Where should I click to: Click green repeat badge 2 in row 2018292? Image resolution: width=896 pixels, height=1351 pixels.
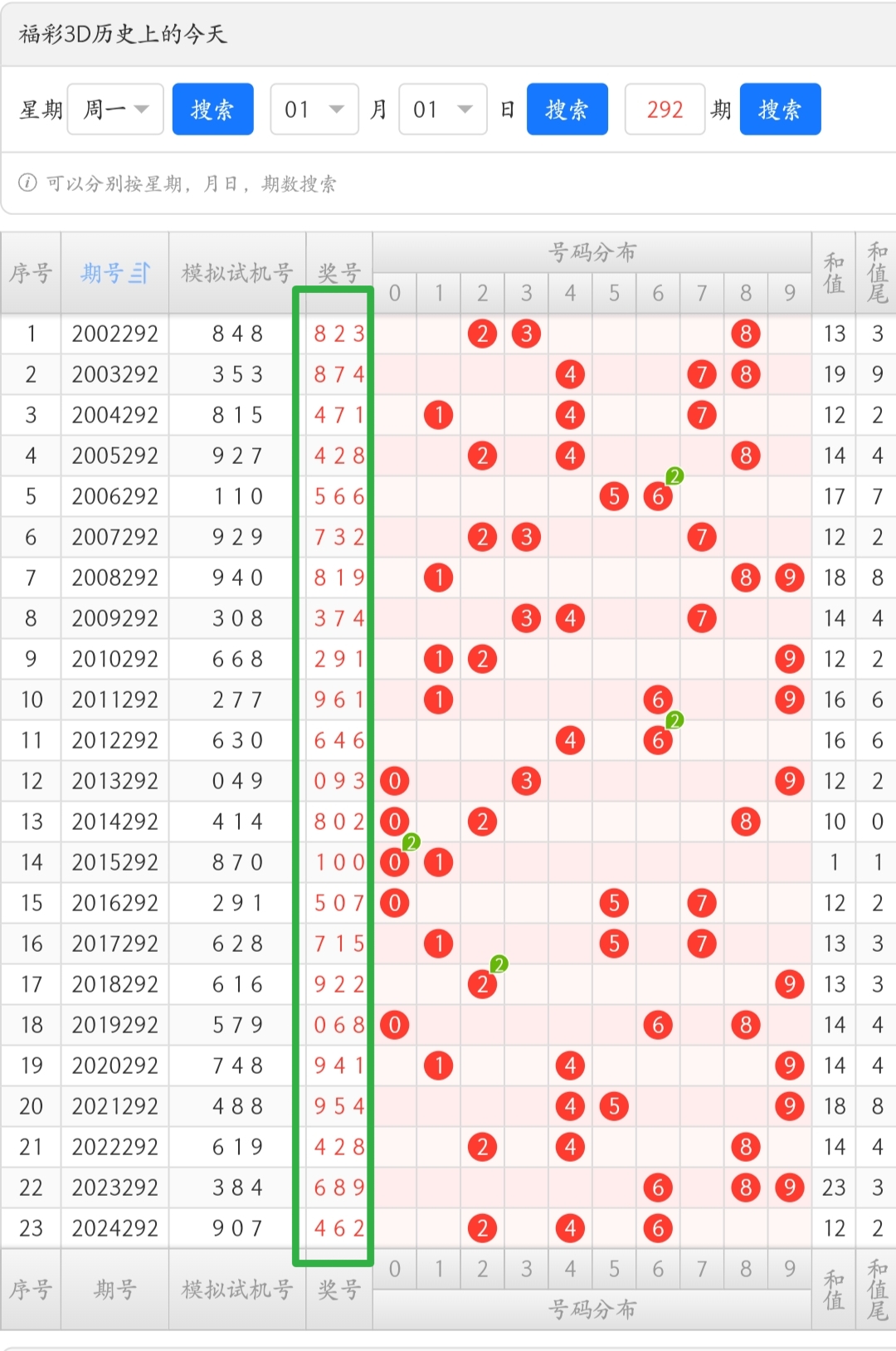tap(499, 964)
